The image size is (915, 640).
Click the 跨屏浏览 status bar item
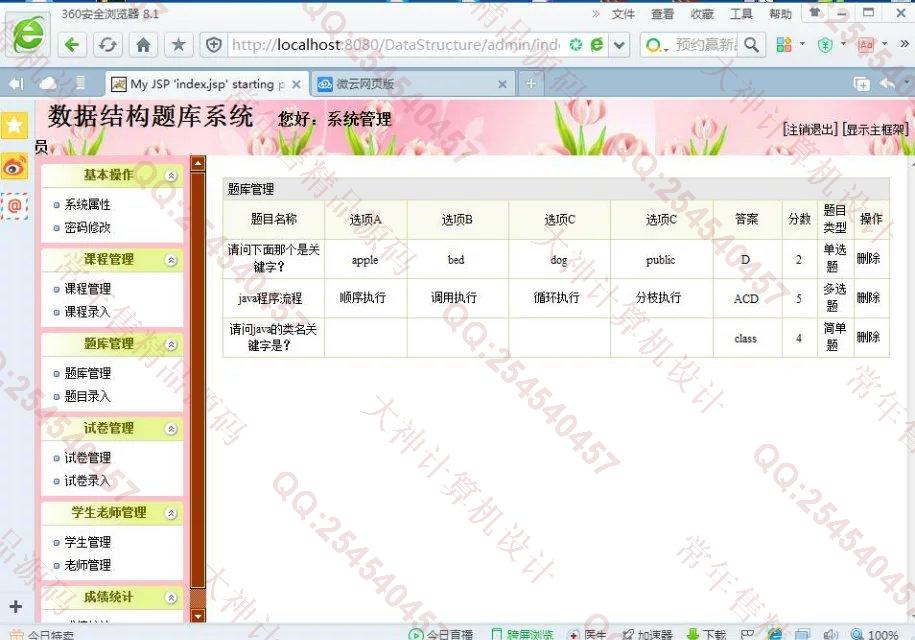pos(522,634)
